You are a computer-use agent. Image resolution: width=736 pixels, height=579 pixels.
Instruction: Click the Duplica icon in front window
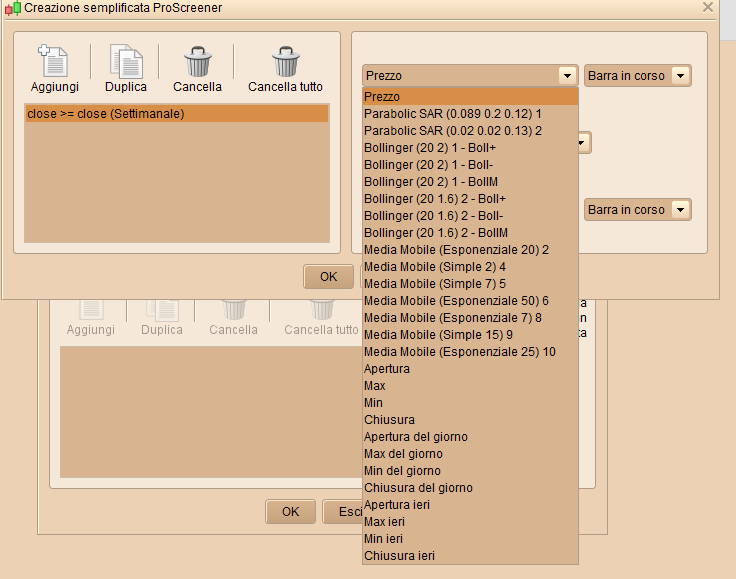click(126, 61)
